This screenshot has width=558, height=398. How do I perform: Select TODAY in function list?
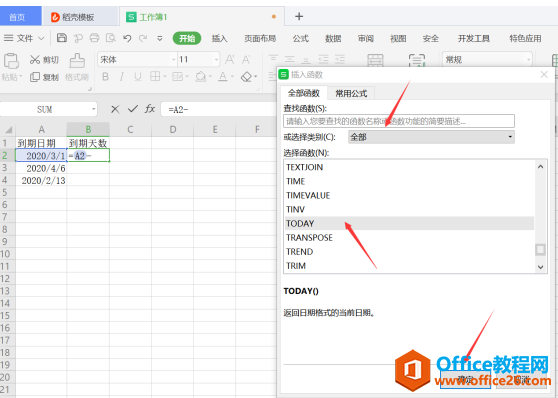(409, 224)
